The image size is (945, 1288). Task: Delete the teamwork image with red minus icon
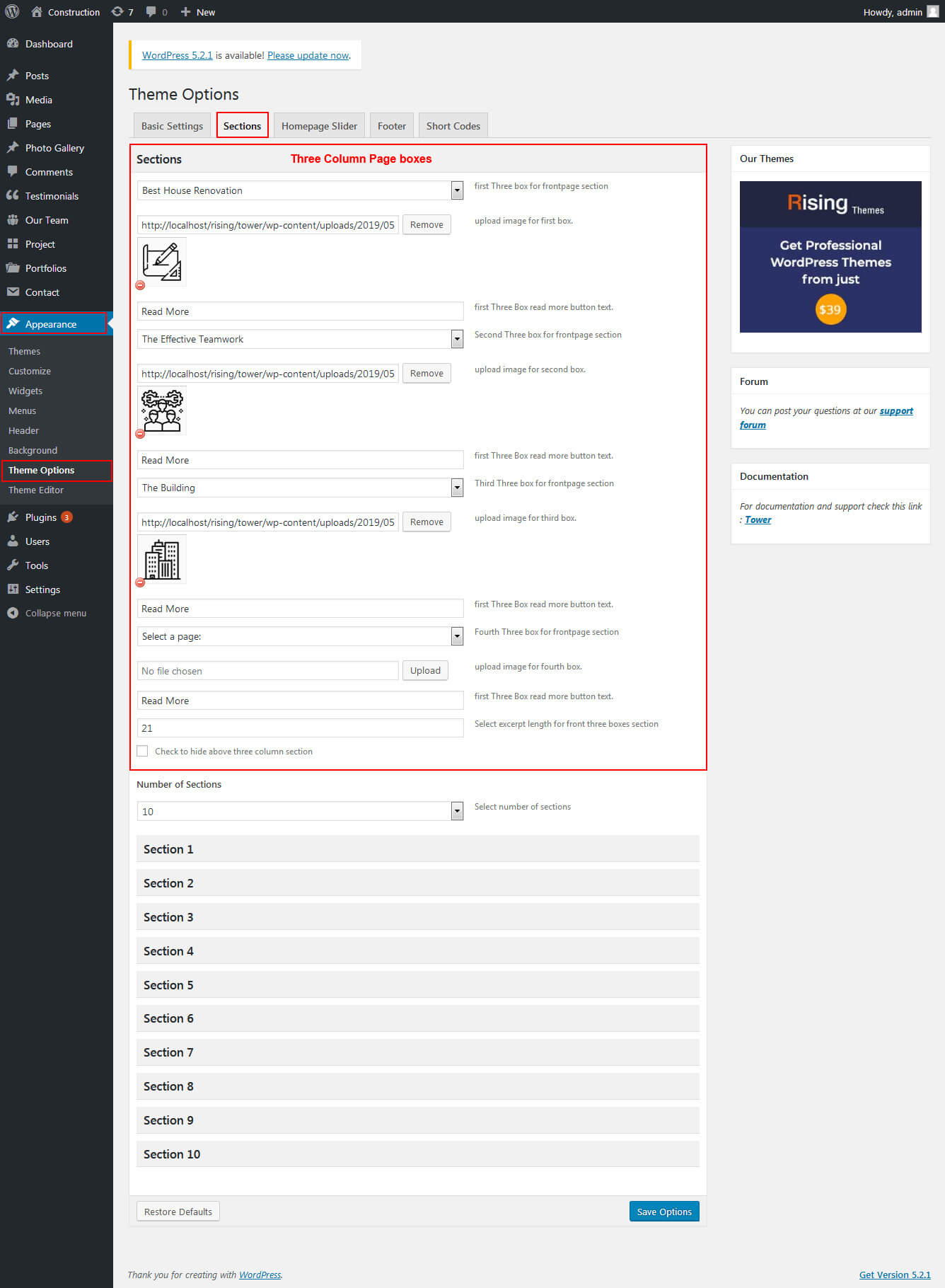point(140,434)
